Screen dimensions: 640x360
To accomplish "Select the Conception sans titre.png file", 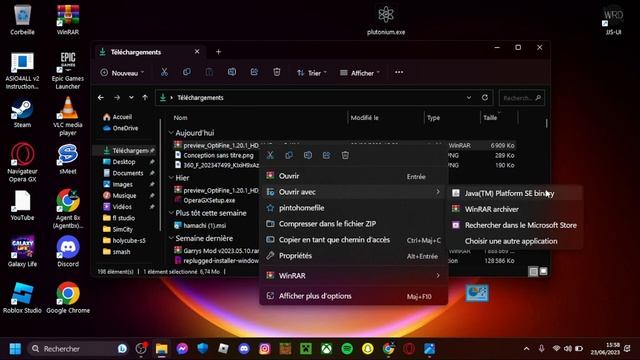I will pos(218,155).
